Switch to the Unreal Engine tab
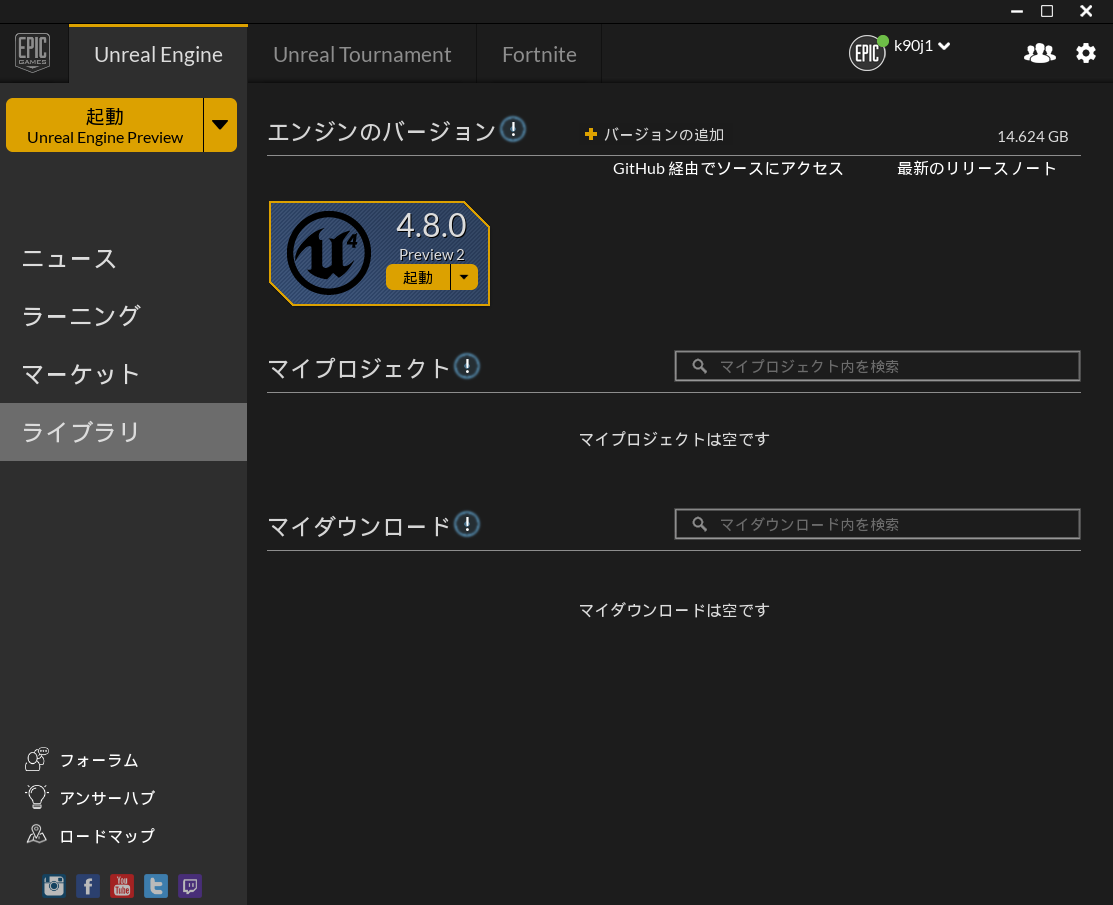 [x=158, y=55]
